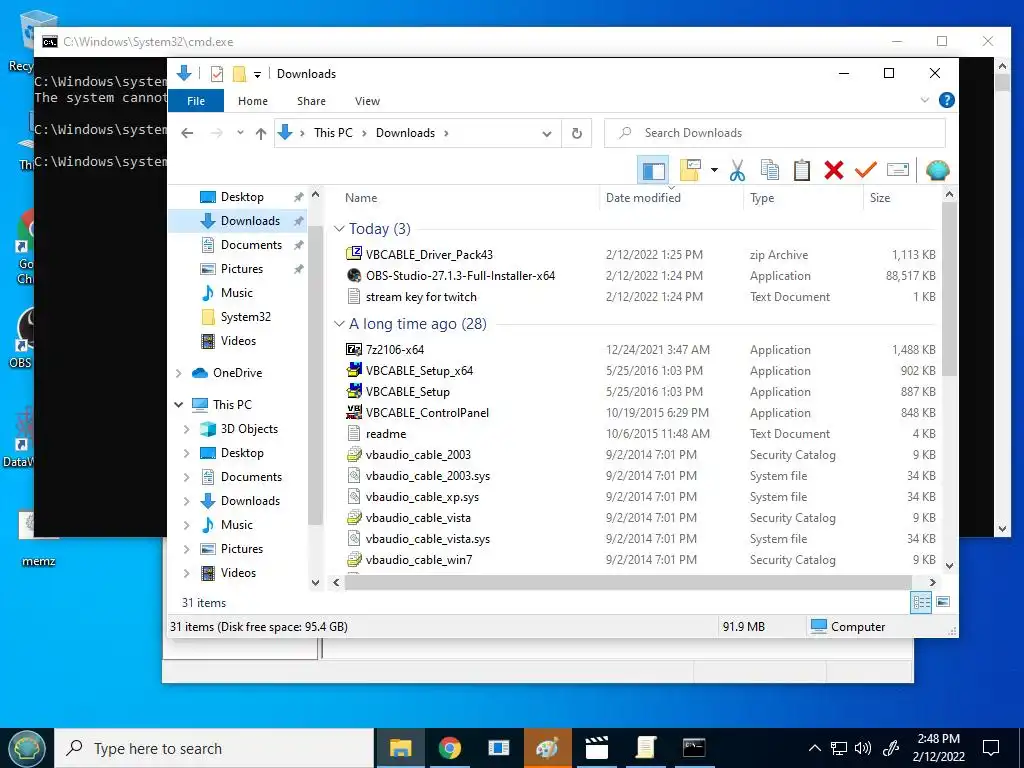Click the blue Help question mark icon
The height and width of the screenshot is (768, 1024).
(946, 100)
